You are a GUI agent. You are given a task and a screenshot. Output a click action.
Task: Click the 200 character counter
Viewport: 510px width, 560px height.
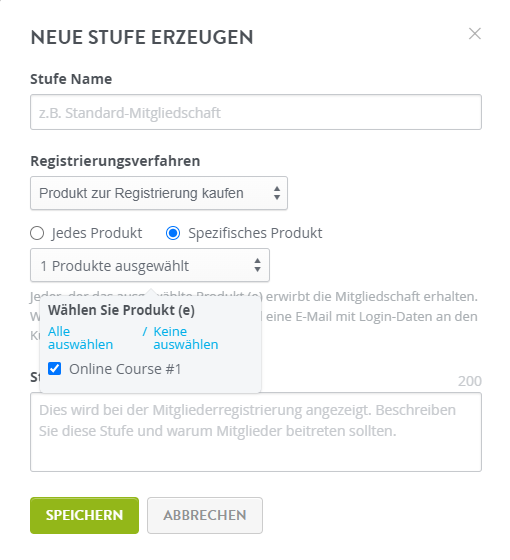[x=470, y=381]
